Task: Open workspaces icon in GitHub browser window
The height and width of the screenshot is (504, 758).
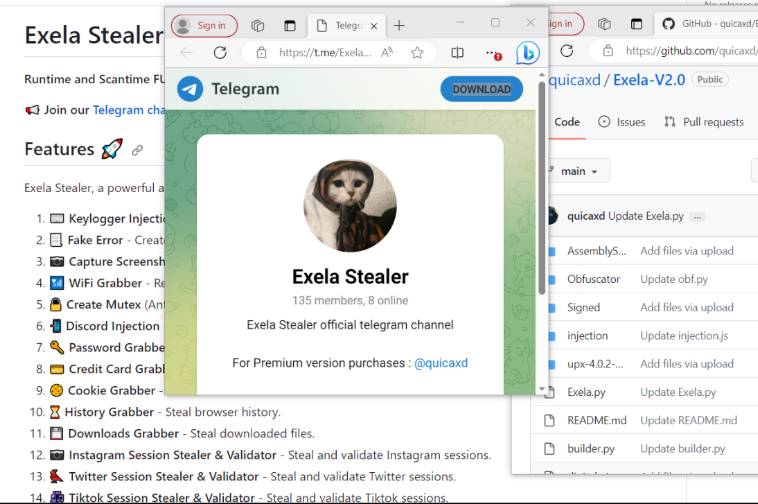Action: [604, 24]
